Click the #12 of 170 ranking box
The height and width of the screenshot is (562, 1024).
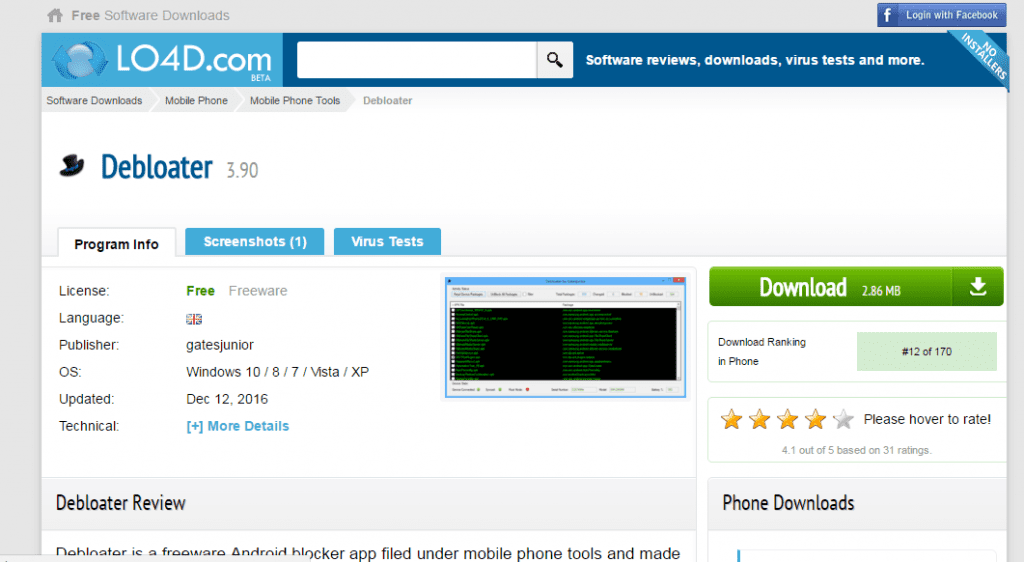pos(927,352)
